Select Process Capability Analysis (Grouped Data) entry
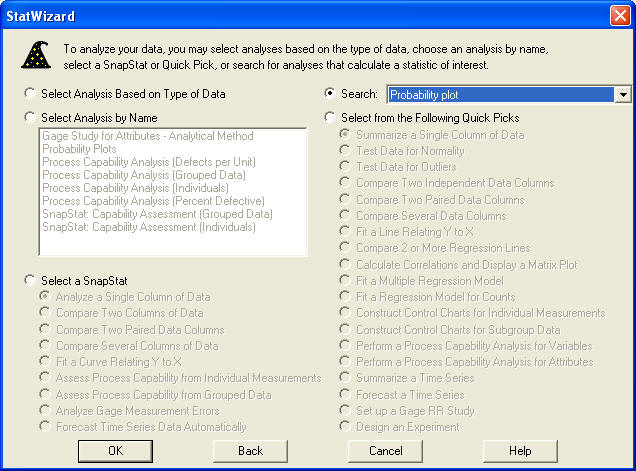Screen dimensions: 636x471 click(144, 175)
